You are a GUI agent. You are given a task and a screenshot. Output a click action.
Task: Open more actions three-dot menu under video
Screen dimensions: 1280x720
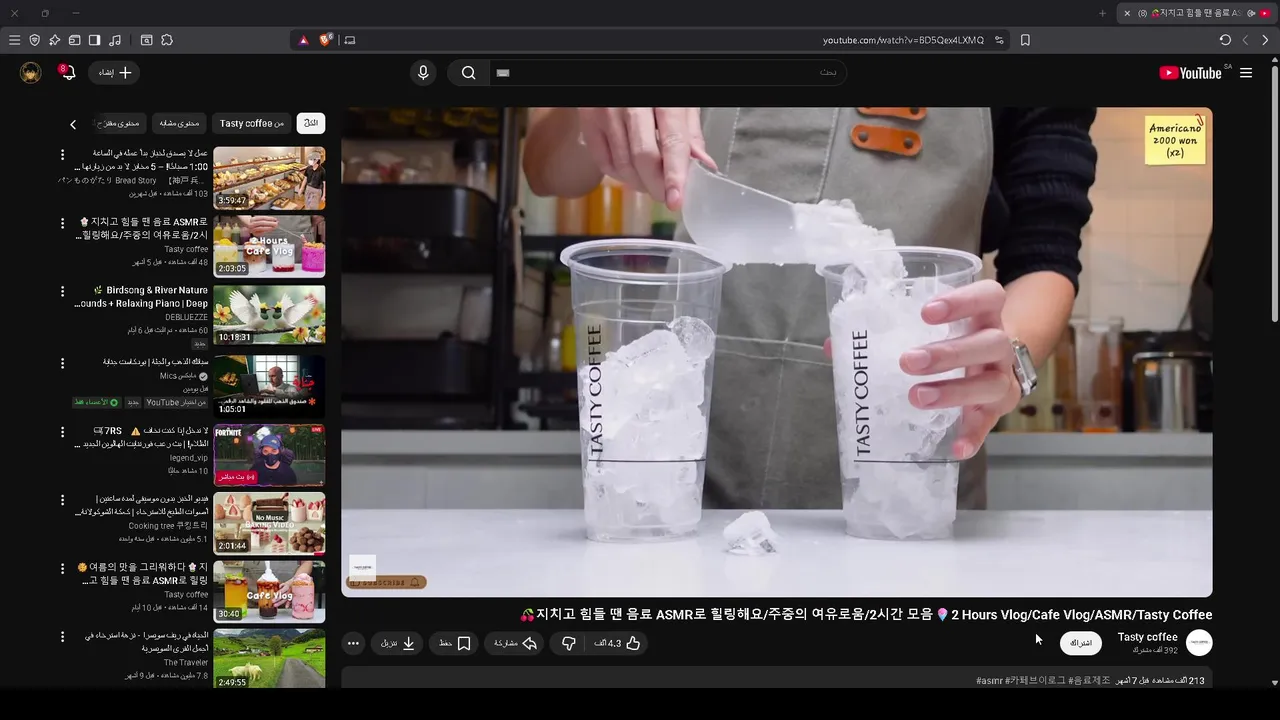pos(353,643)
